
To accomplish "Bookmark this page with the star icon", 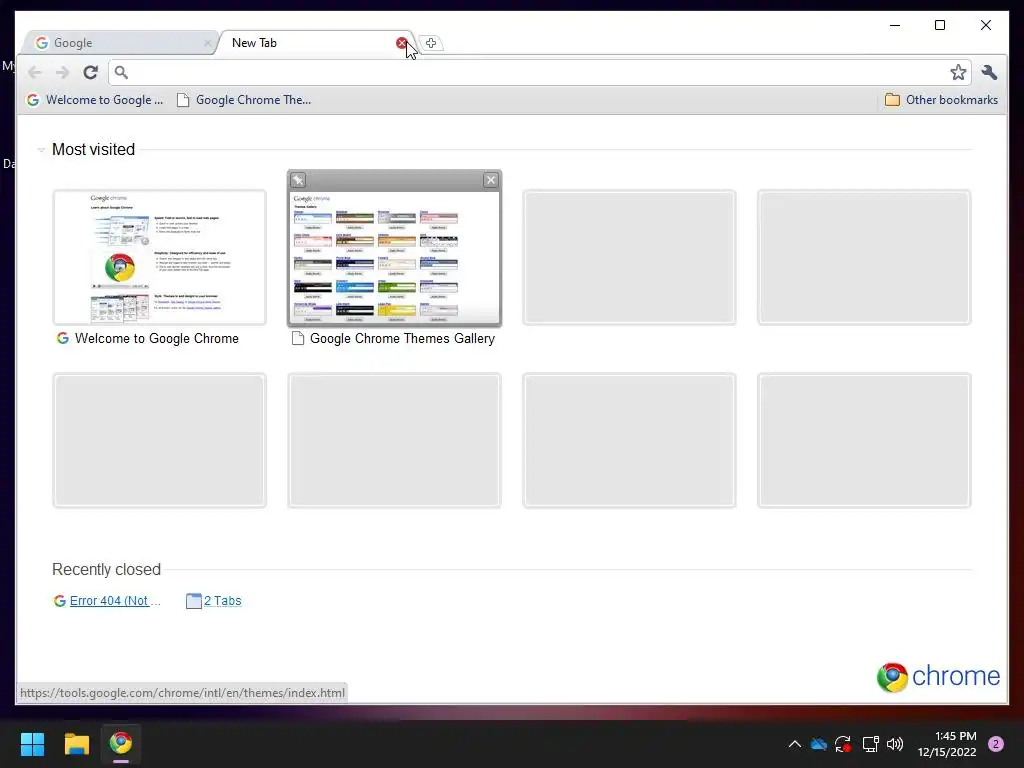I will [x=957, y=72].
